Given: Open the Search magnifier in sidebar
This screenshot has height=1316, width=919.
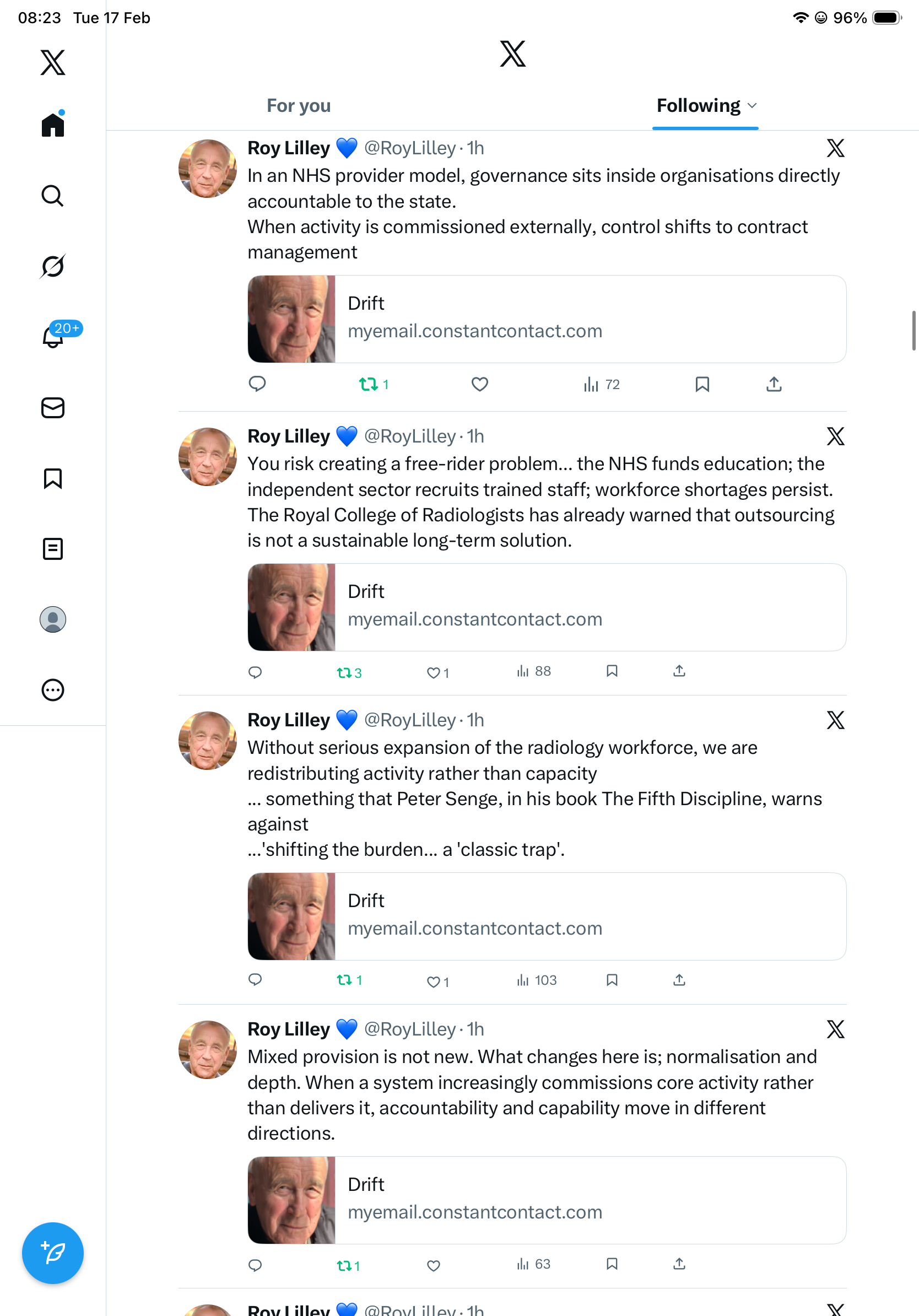Looking at the screenshot, I should (x=53, y=196).
